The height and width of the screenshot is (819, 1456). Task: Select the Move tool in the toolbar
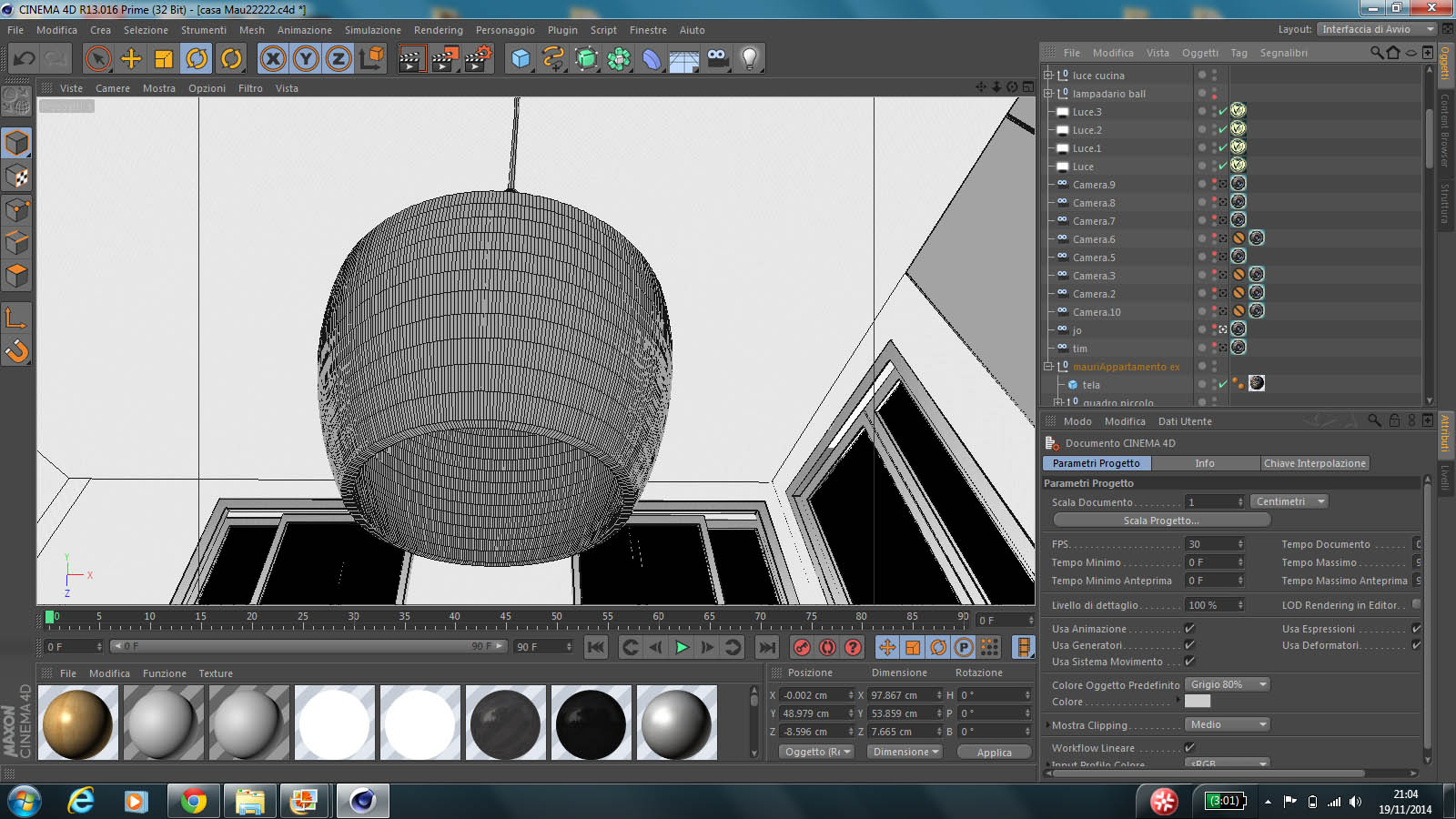[x=131, y=59]
